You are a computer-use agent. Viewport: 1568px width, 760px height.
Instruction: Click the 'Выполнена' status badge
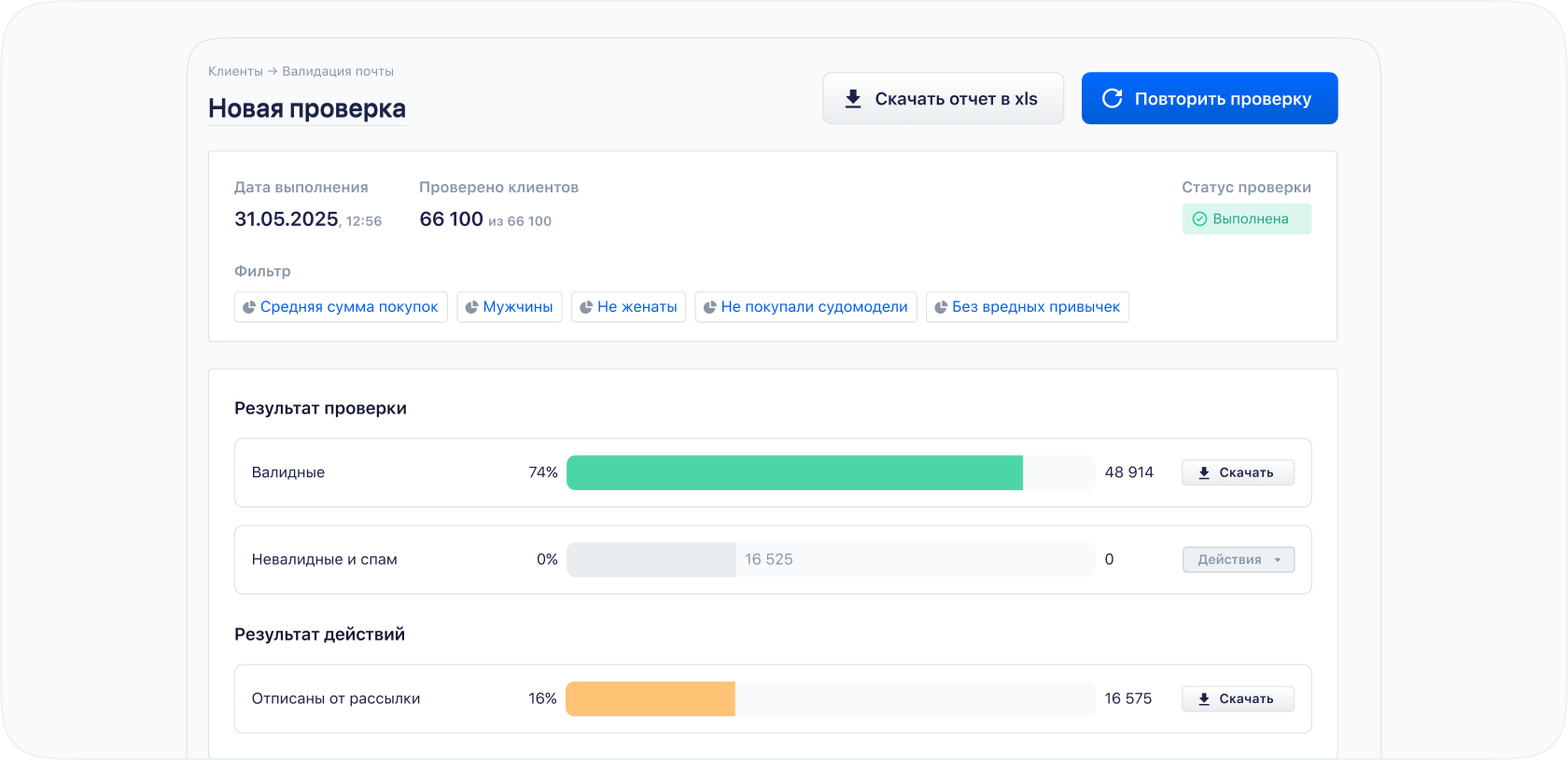[1246, 218]
